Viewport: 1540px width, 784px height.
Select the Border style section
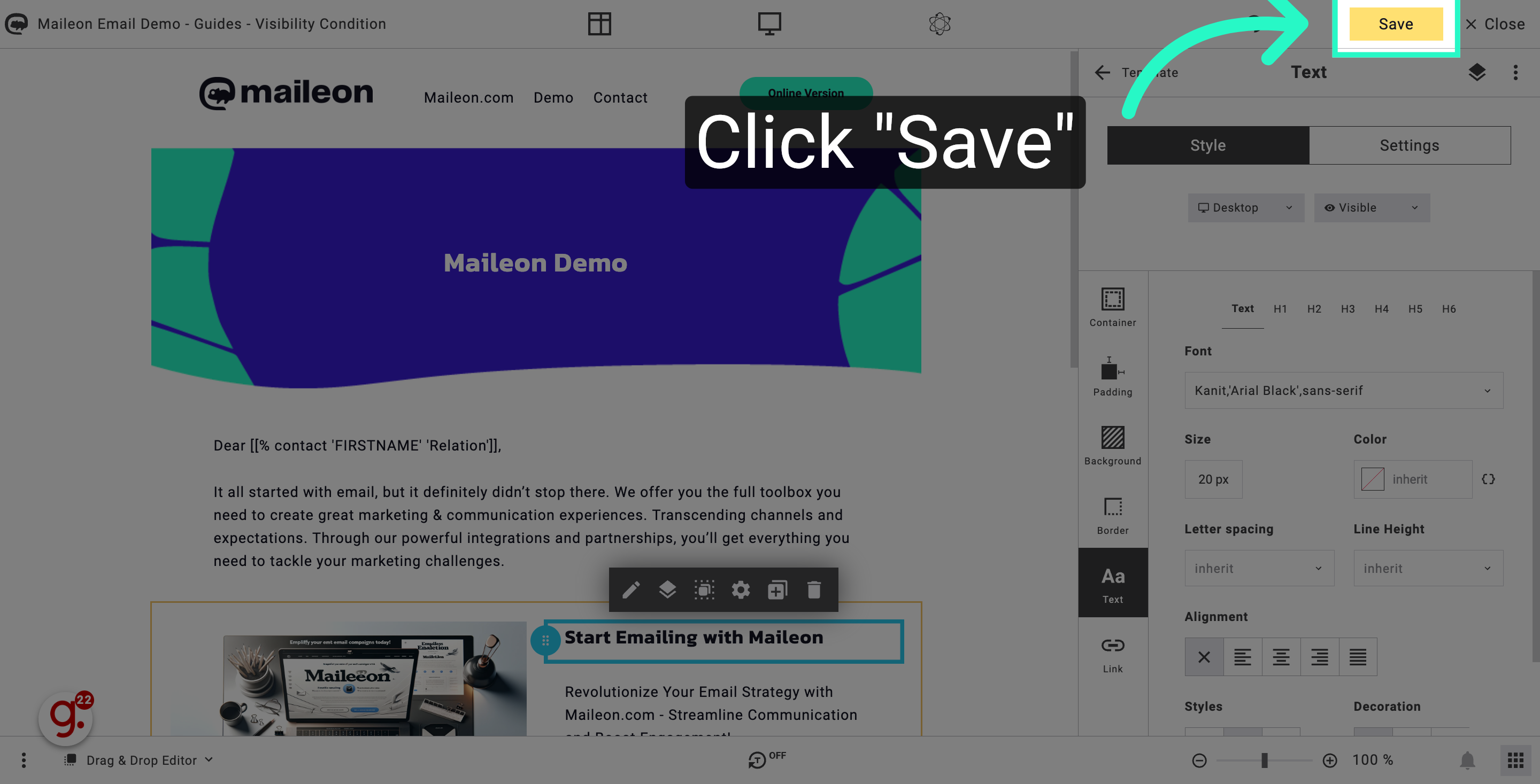click(1112, 515)
